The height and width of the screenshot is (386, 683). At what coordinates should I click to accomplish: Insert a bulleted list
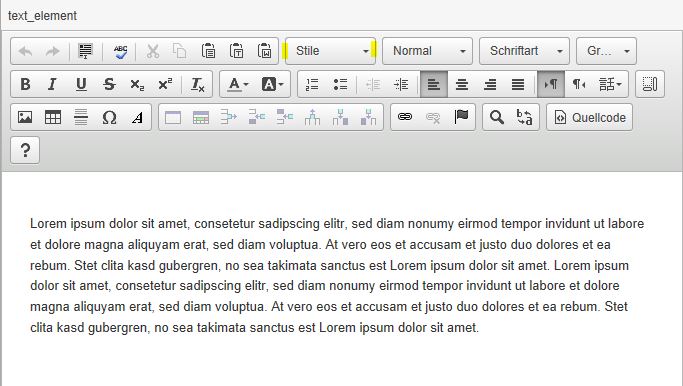340,84
